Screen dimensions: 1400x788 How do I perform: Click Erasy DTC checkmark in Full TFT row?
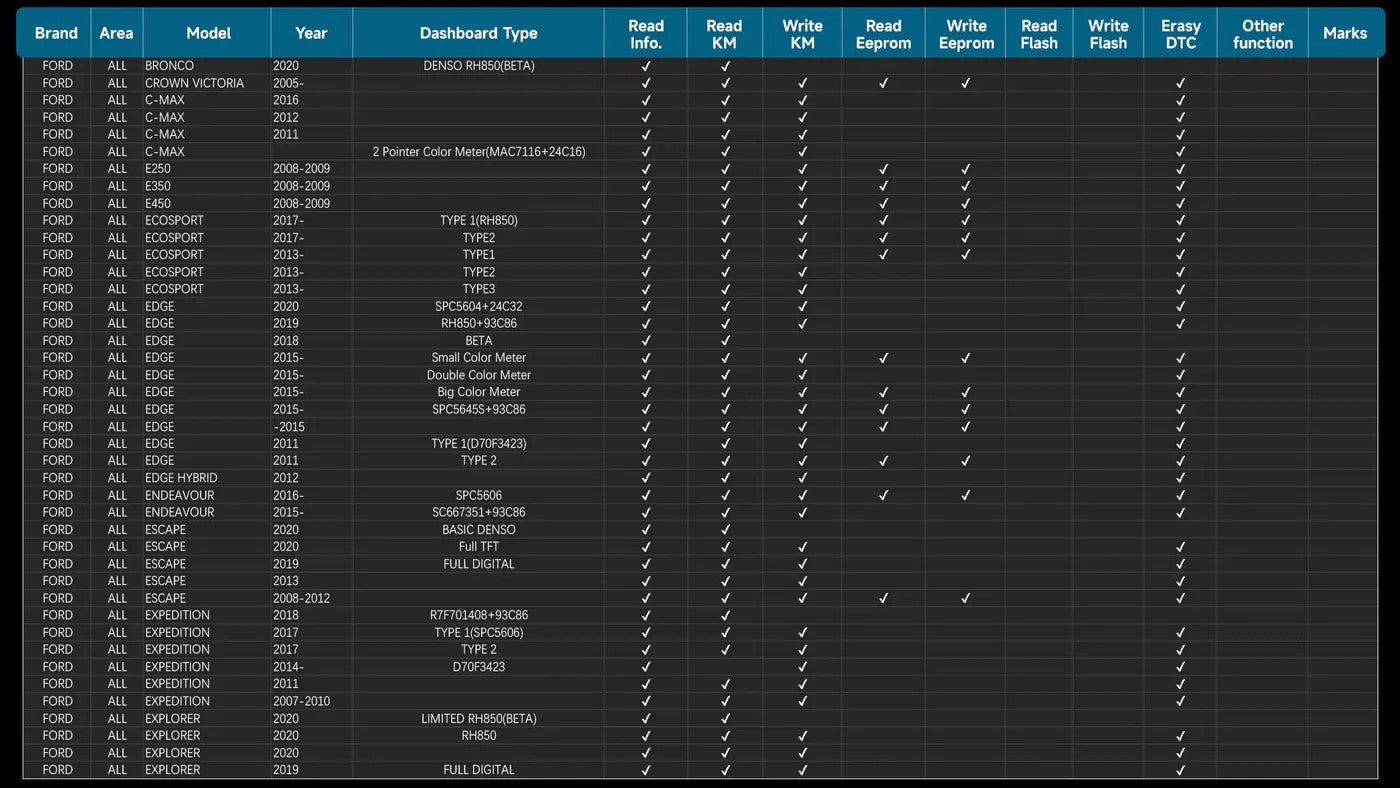1180,547
